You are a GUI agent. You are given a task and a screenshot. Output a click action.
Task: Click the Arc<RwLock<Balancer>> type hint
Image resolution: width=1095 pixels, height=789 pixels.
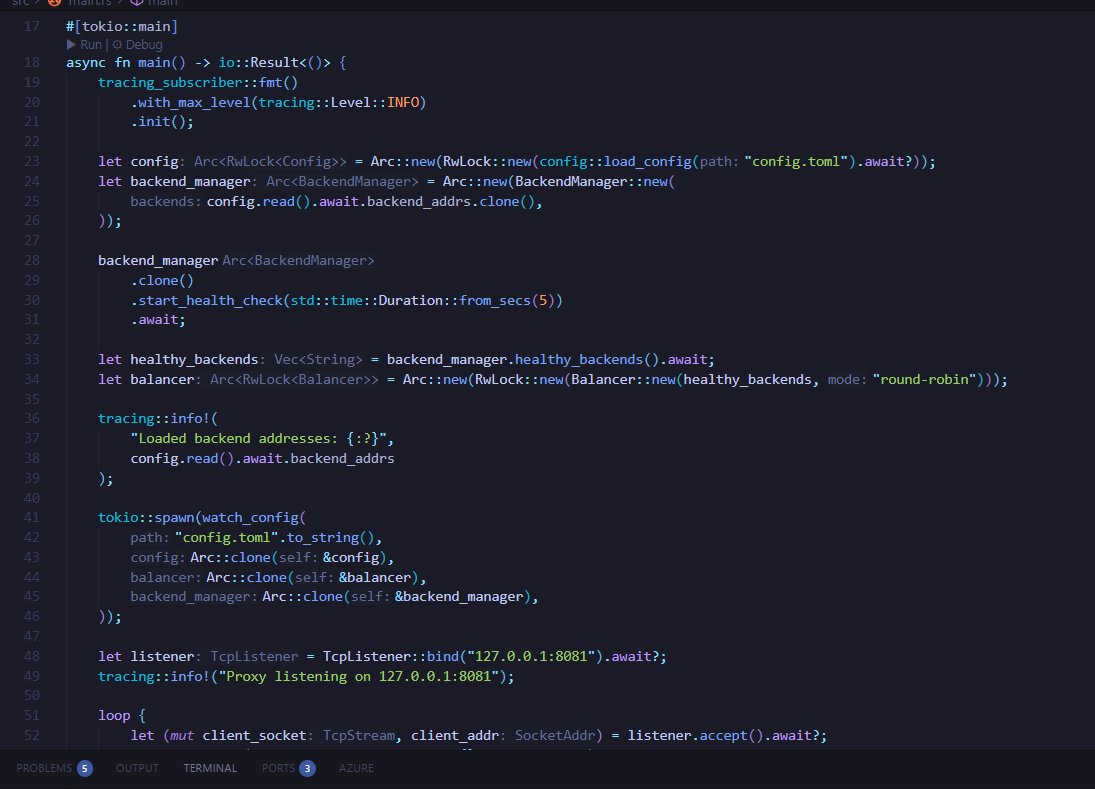point(294,379)
